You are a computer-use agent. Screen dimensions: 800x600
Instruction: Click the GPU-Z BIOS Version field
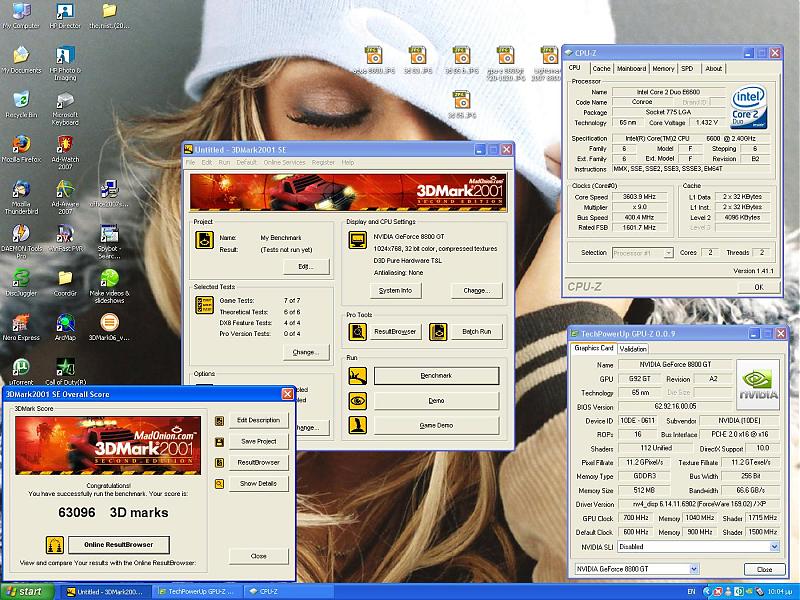point(675,407)
